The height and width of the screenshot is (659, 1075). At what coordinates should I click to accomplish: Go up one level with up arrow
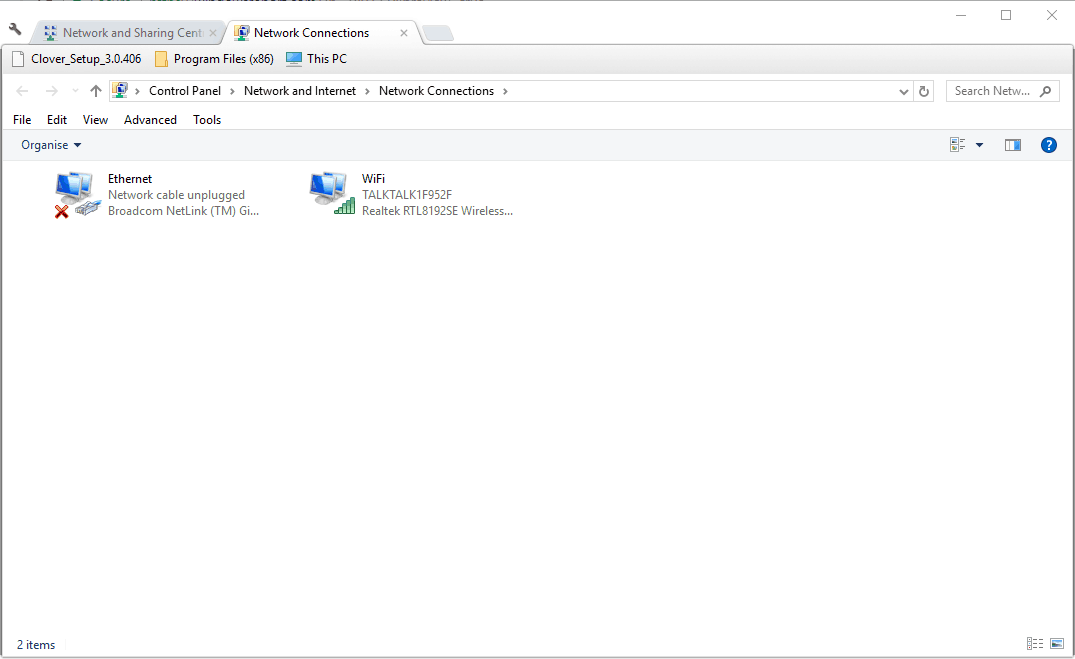(x=96, y=91)
